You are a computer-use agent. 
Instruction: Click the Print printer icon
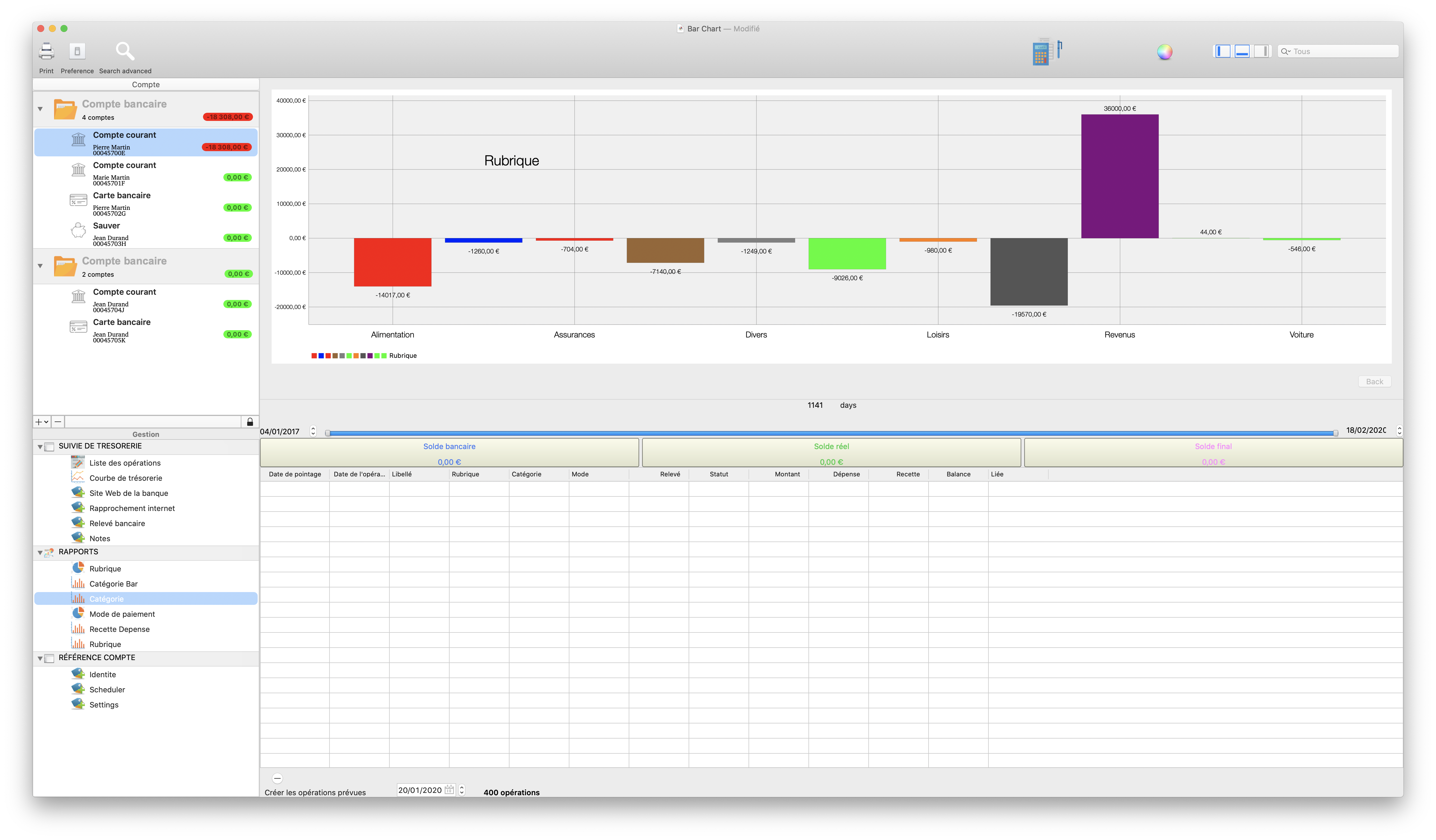[x=46, y=51]
